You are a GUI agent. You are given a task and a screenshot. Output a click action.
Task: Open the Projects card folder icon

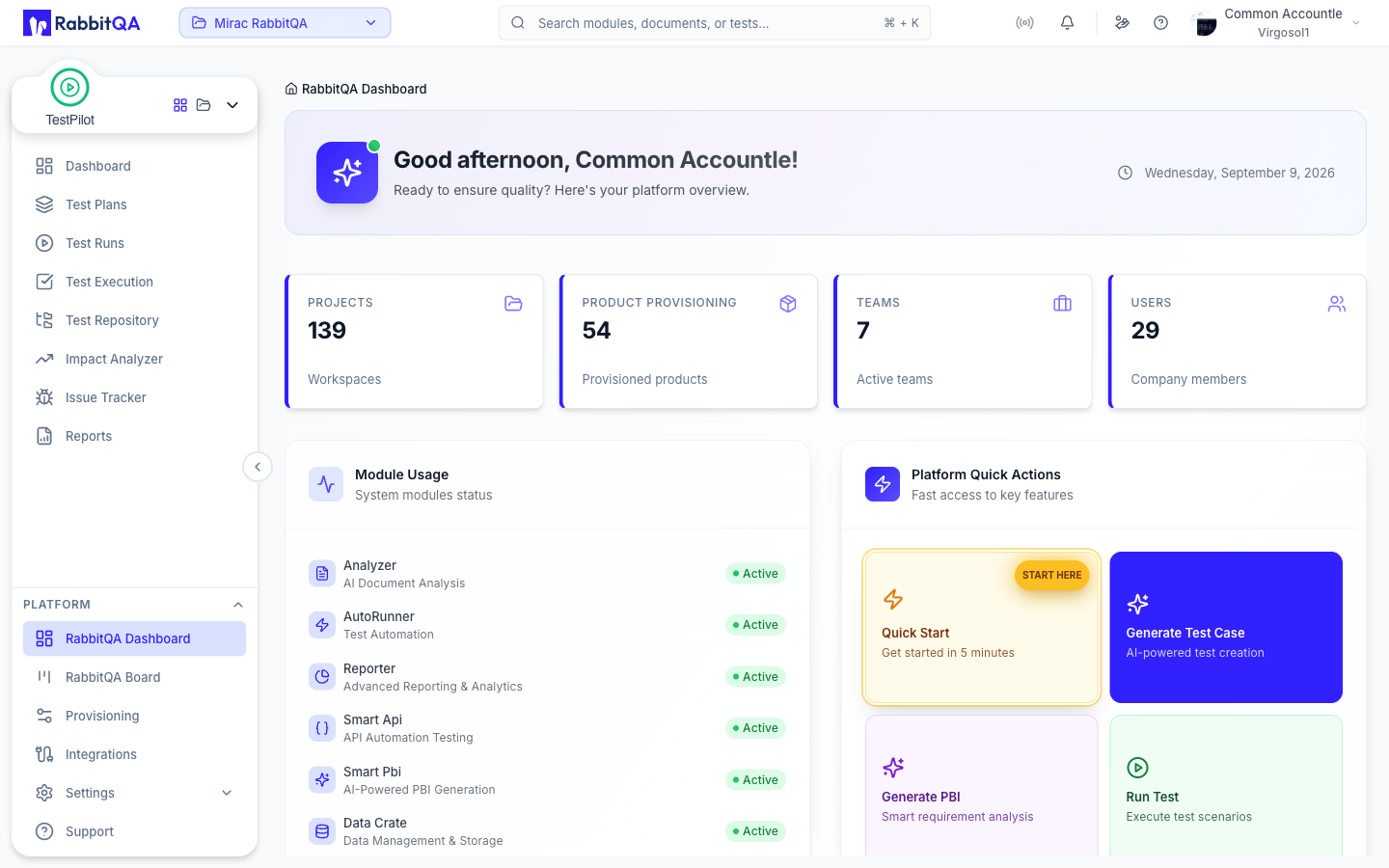[x=513, y=304]
